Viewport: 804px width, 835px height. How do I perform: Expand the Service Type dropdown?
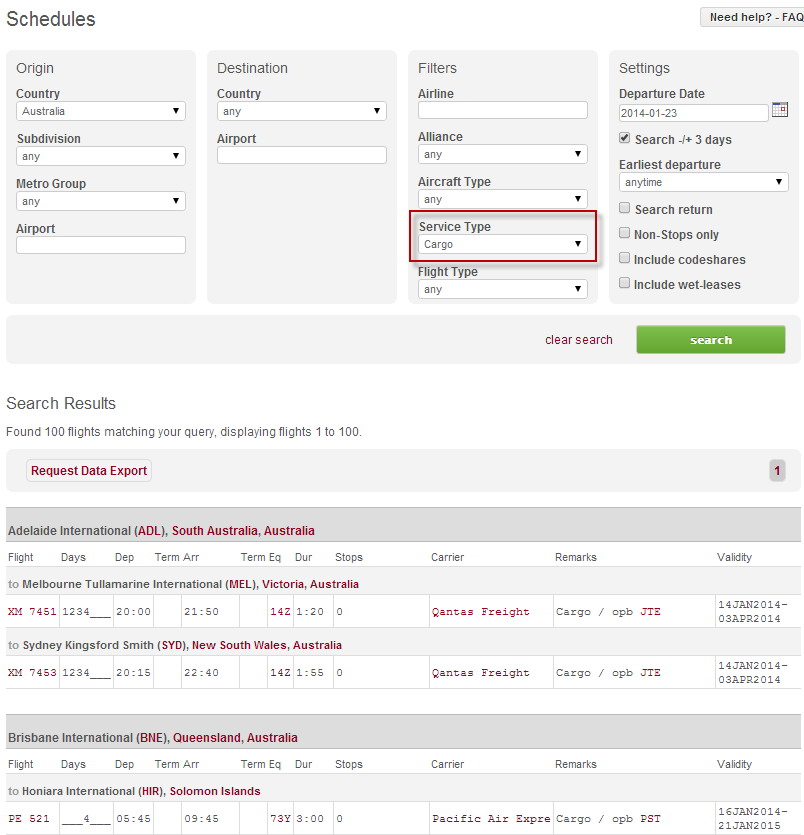[503, 244]
